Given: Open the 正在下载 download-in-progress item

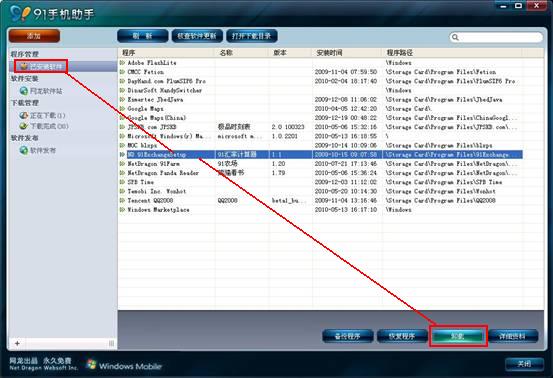Looking at the screenshot, I should (42, 115).
